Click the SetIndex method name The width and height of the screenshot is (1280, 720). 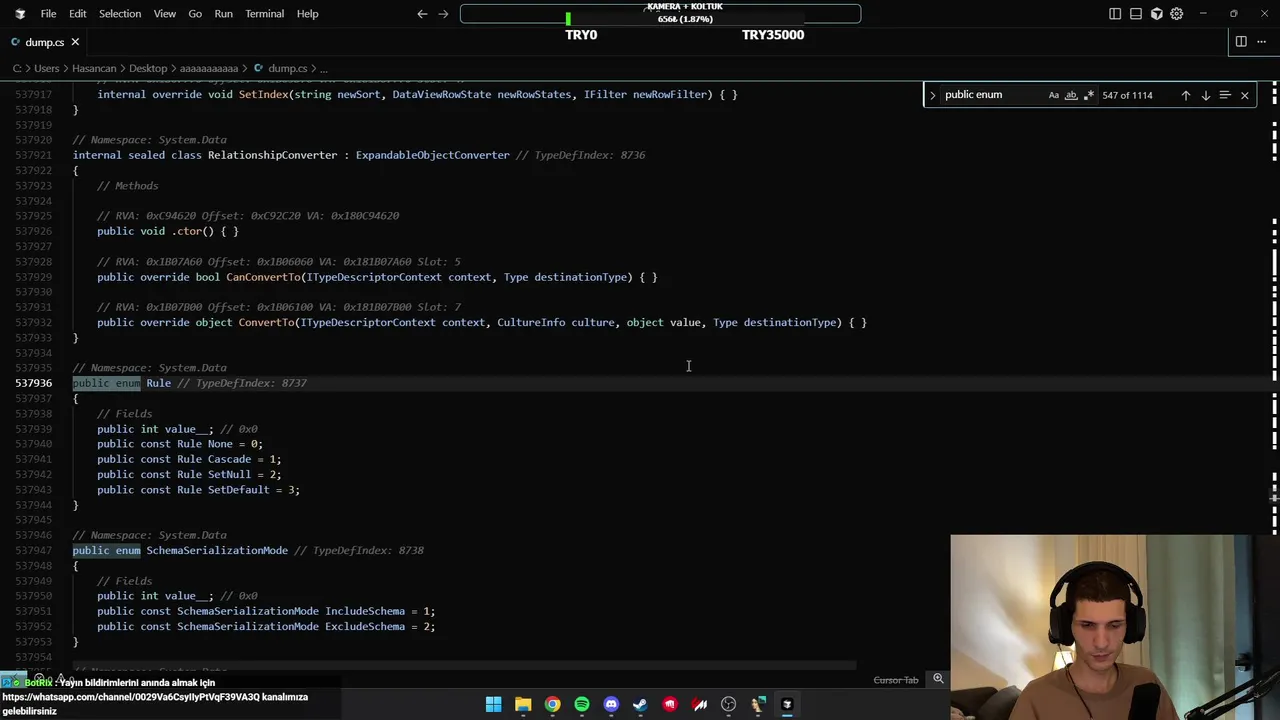click(263, 94)
